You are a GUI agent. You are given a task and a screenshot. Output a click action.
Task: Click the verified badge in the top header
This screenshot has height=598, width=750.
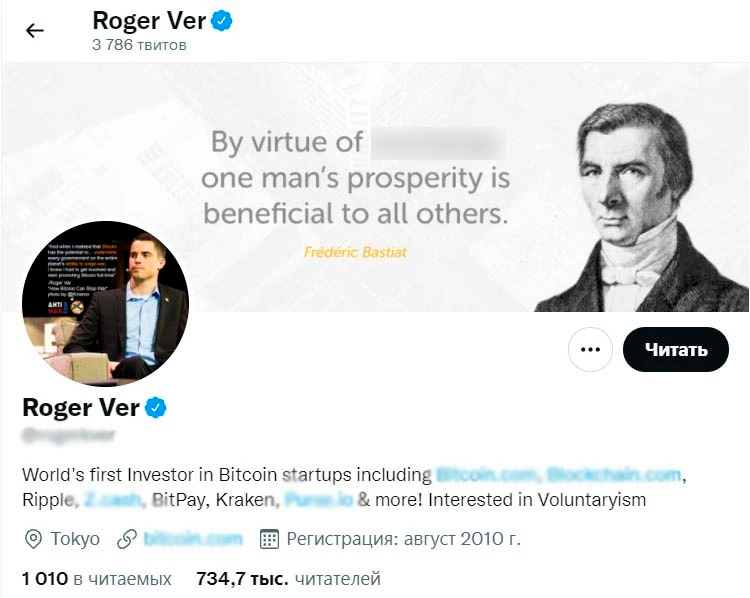pyautogui.click(x=221, y=20)
